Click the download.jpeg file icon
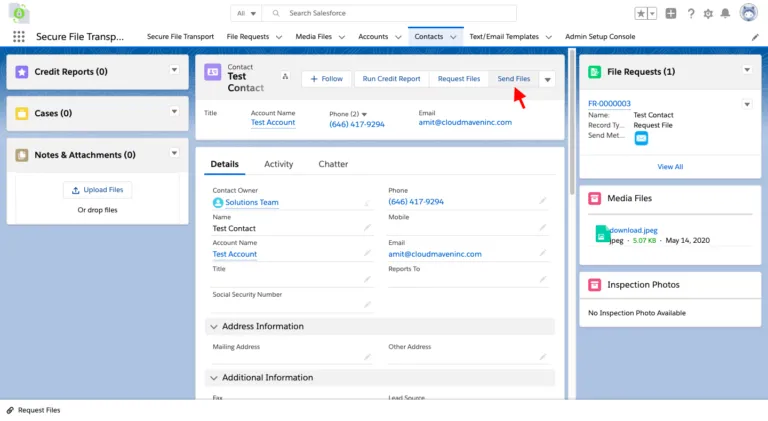This screenshot has width=768, height=421. 602,234
